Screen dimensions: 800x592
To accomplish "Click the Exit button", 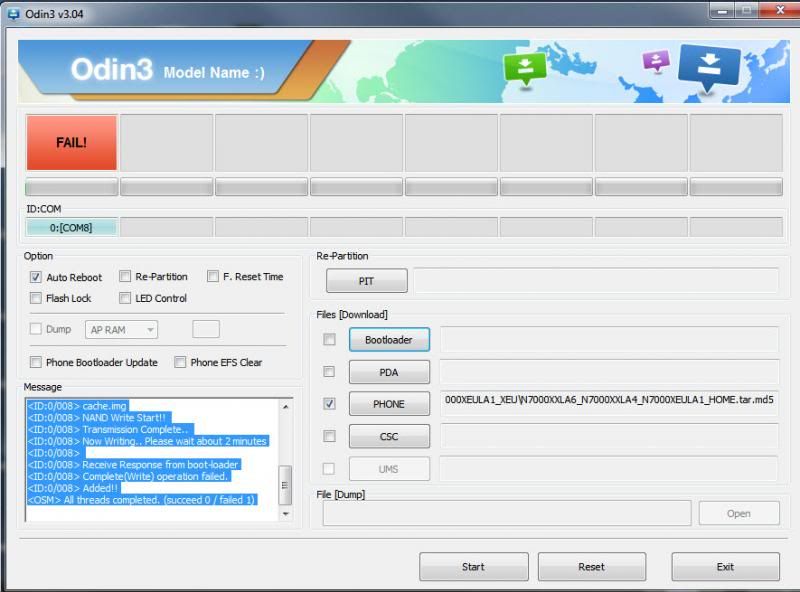I will point(726,566).
